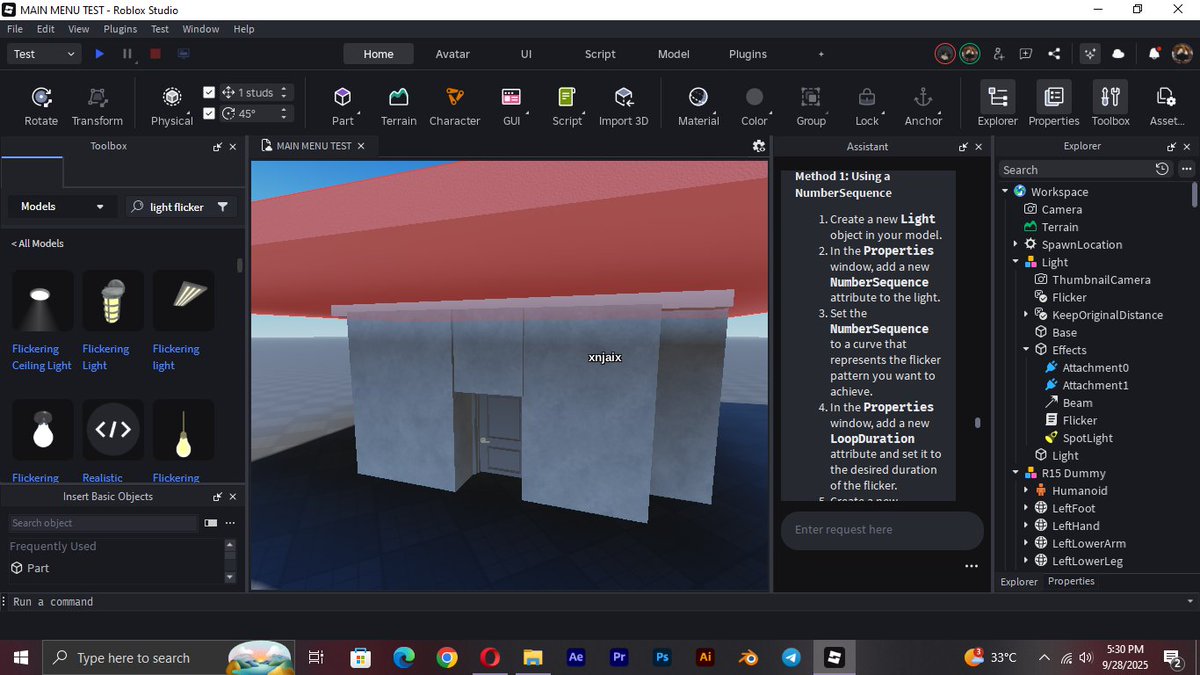This screenshot has width=1200, height=675.
Task: Click the Group tool
Action: point(811,105)
